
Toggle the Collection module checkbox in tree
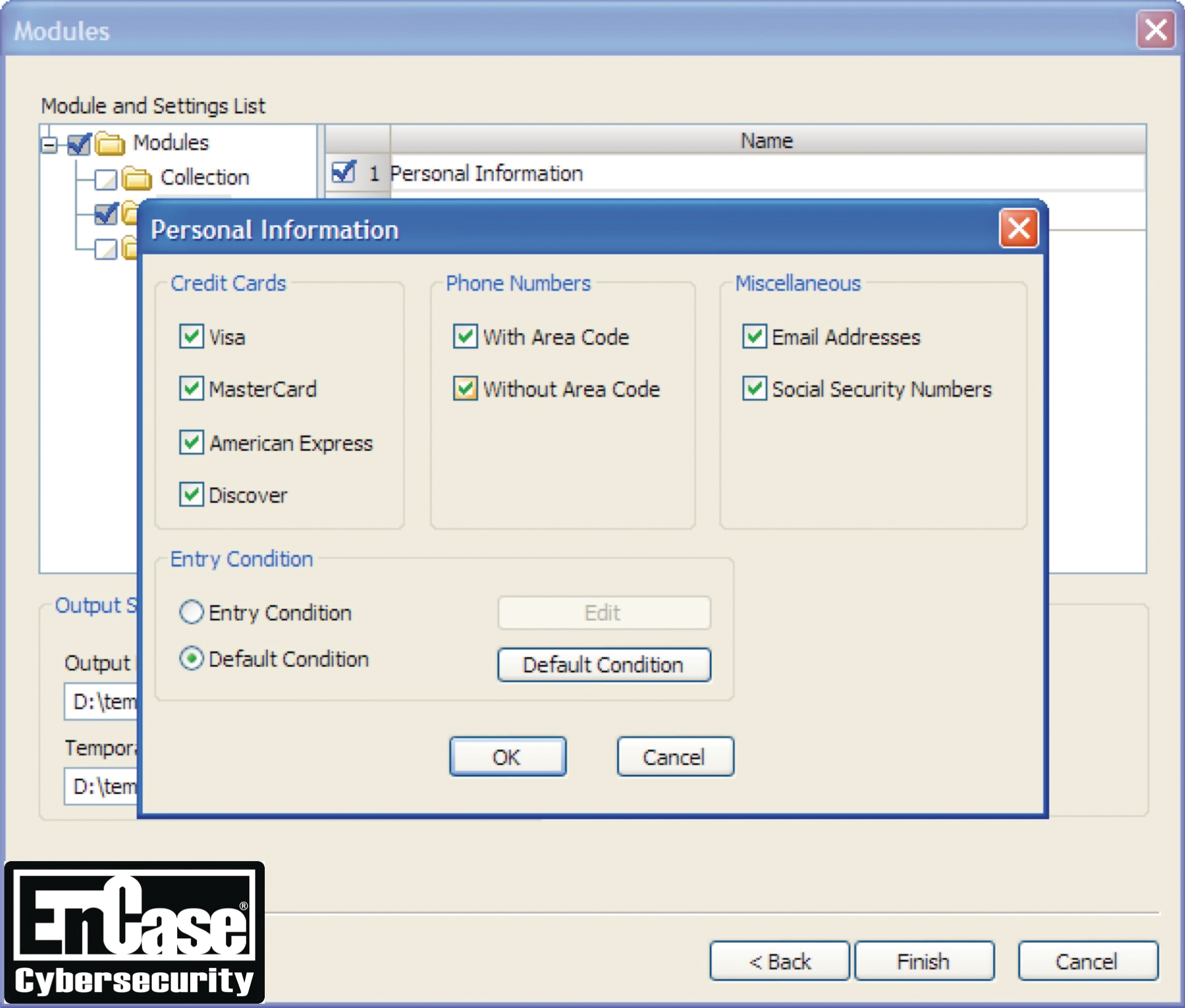106,180
